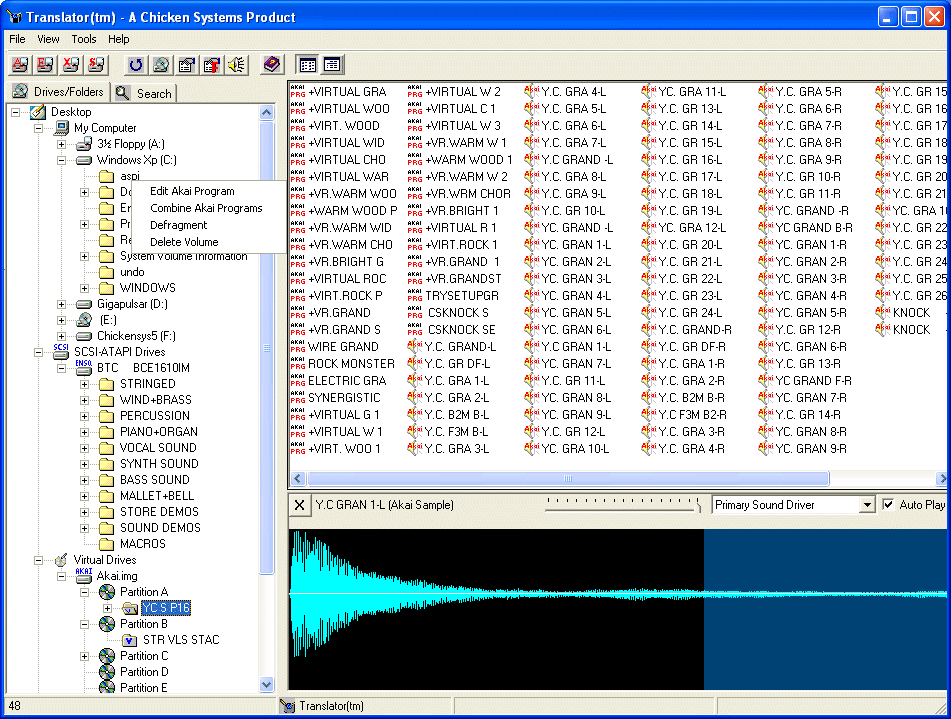Select the 3½ Floppy (A:) drive
The height and width of the screenshot is (719, 951).
pyautogui.click(x=130, y=144)
